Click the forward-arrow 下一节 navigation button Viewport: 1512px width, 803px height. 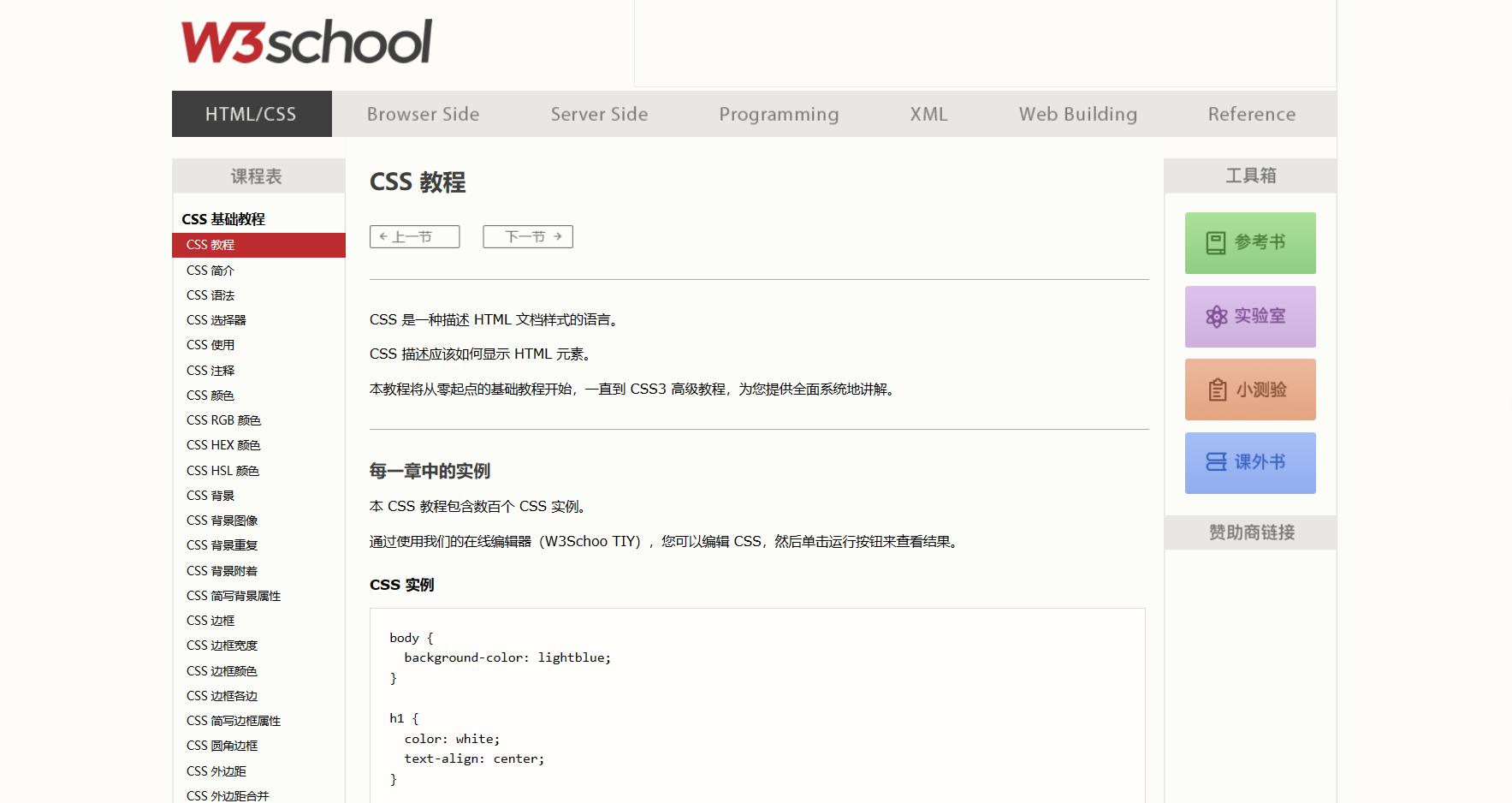pyautogui.click(x=527, y=236)
